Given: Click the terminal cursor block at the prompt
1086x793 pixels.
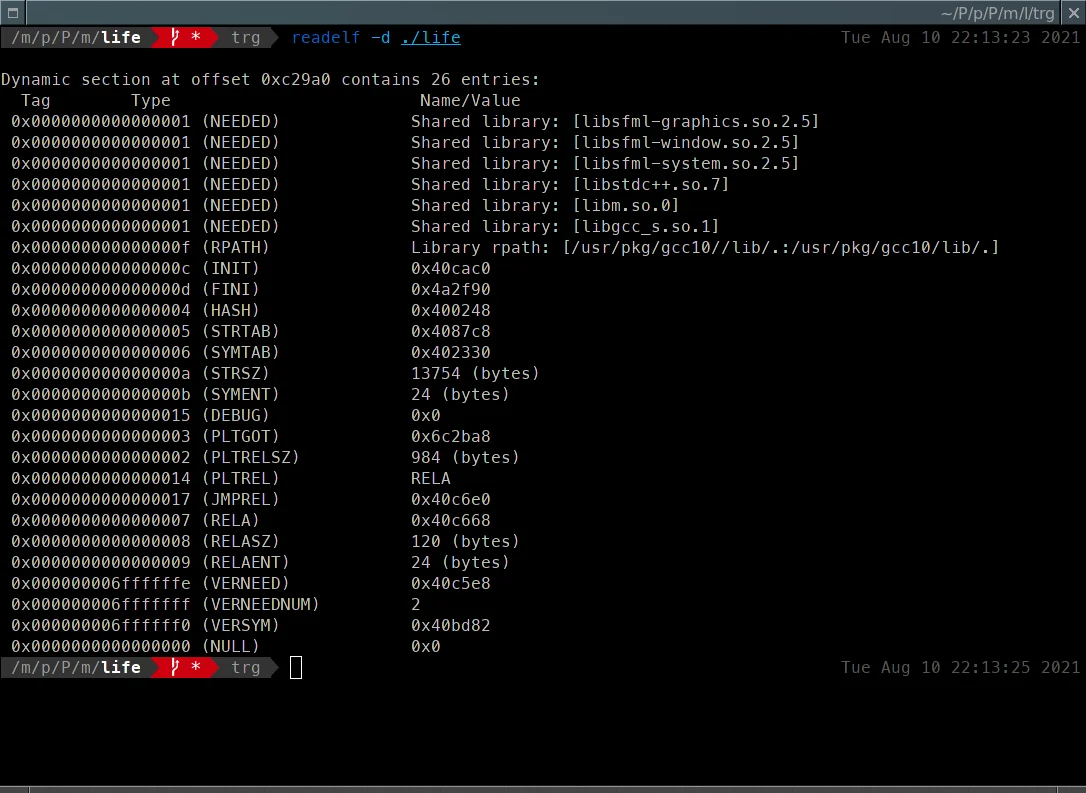Looking at the screenshot, I should click(296, 668).
